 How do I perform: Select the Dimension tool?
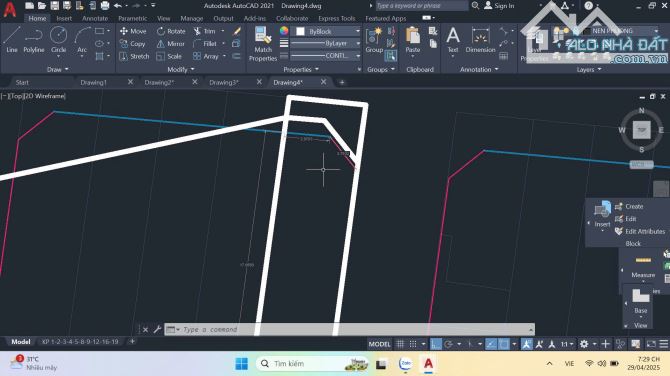coord(480,40)
